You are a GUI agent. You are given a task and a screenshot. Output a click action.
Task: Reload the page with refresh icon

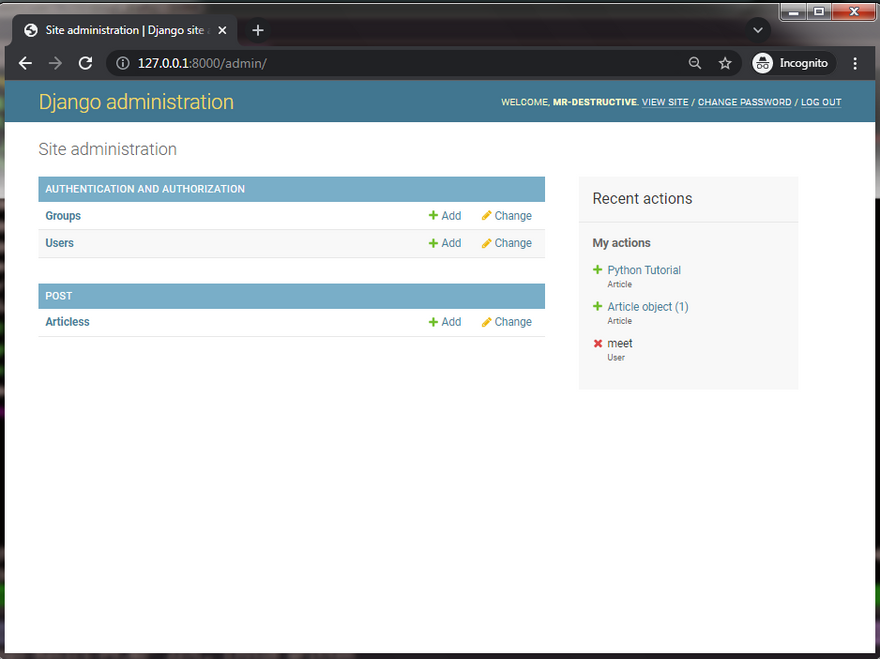coord(86,63)
